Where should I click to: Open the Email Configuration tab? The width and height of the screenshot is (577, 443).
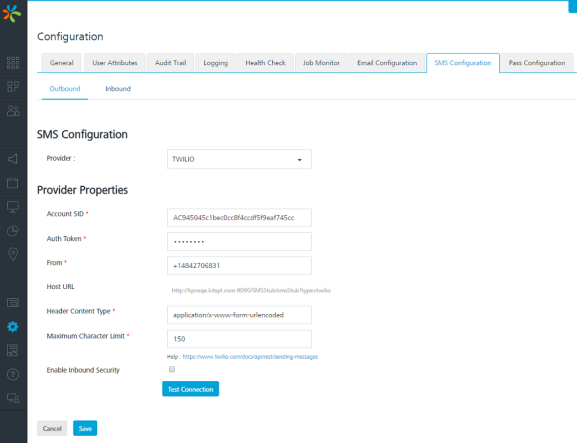(x=387, y=63)
